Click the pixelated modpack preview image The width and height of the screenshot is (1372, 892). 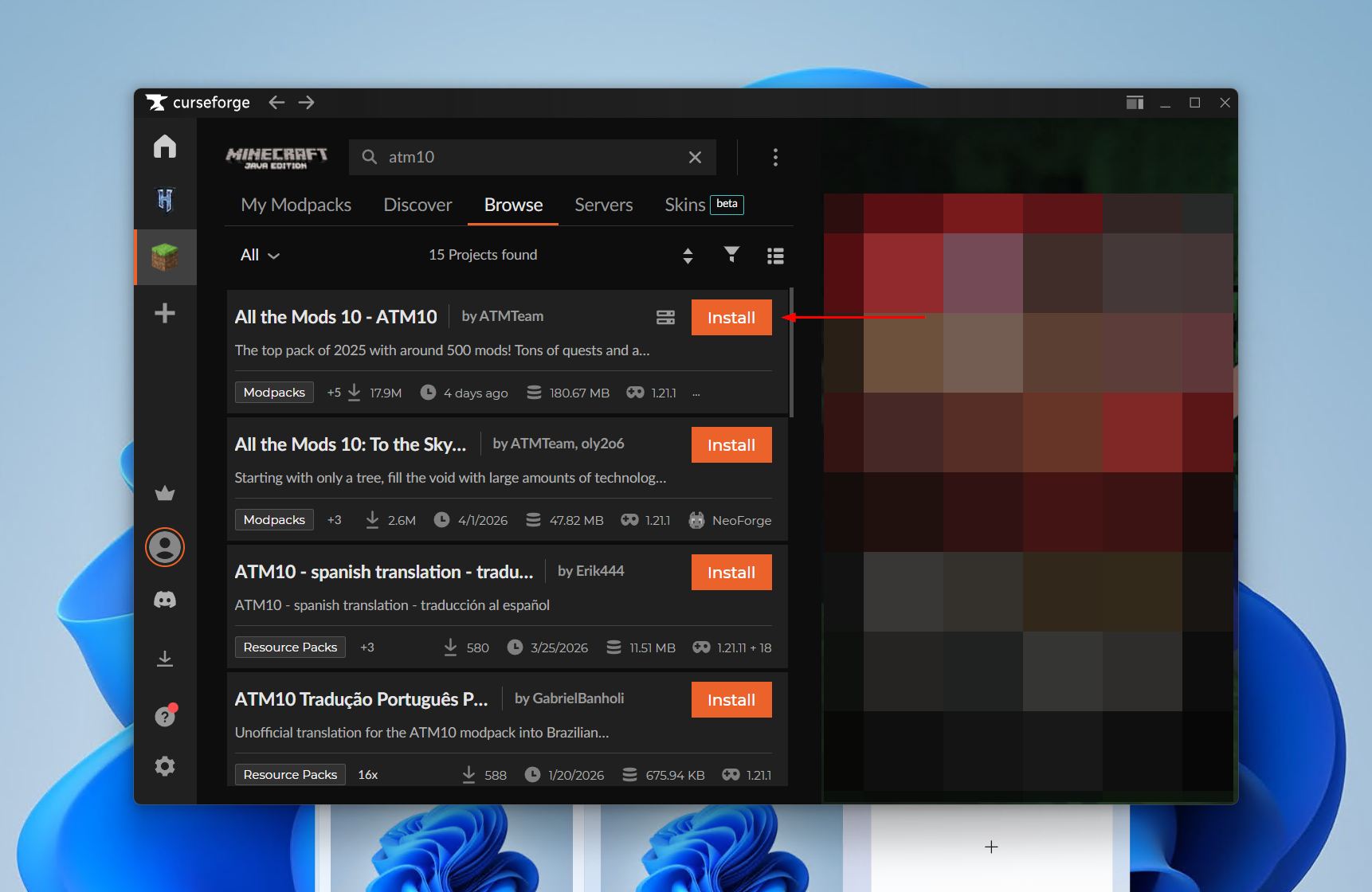[x=1029, y=492]
